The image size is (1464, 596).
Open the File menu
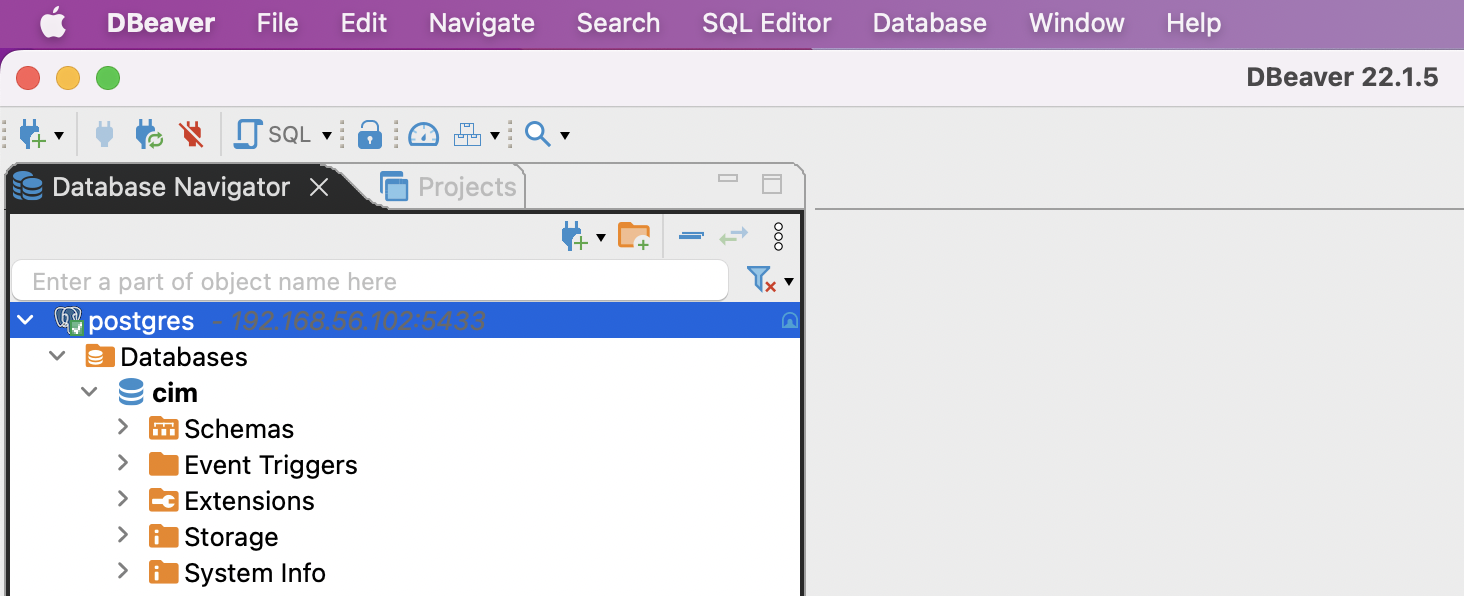click(x=277, y=23)
